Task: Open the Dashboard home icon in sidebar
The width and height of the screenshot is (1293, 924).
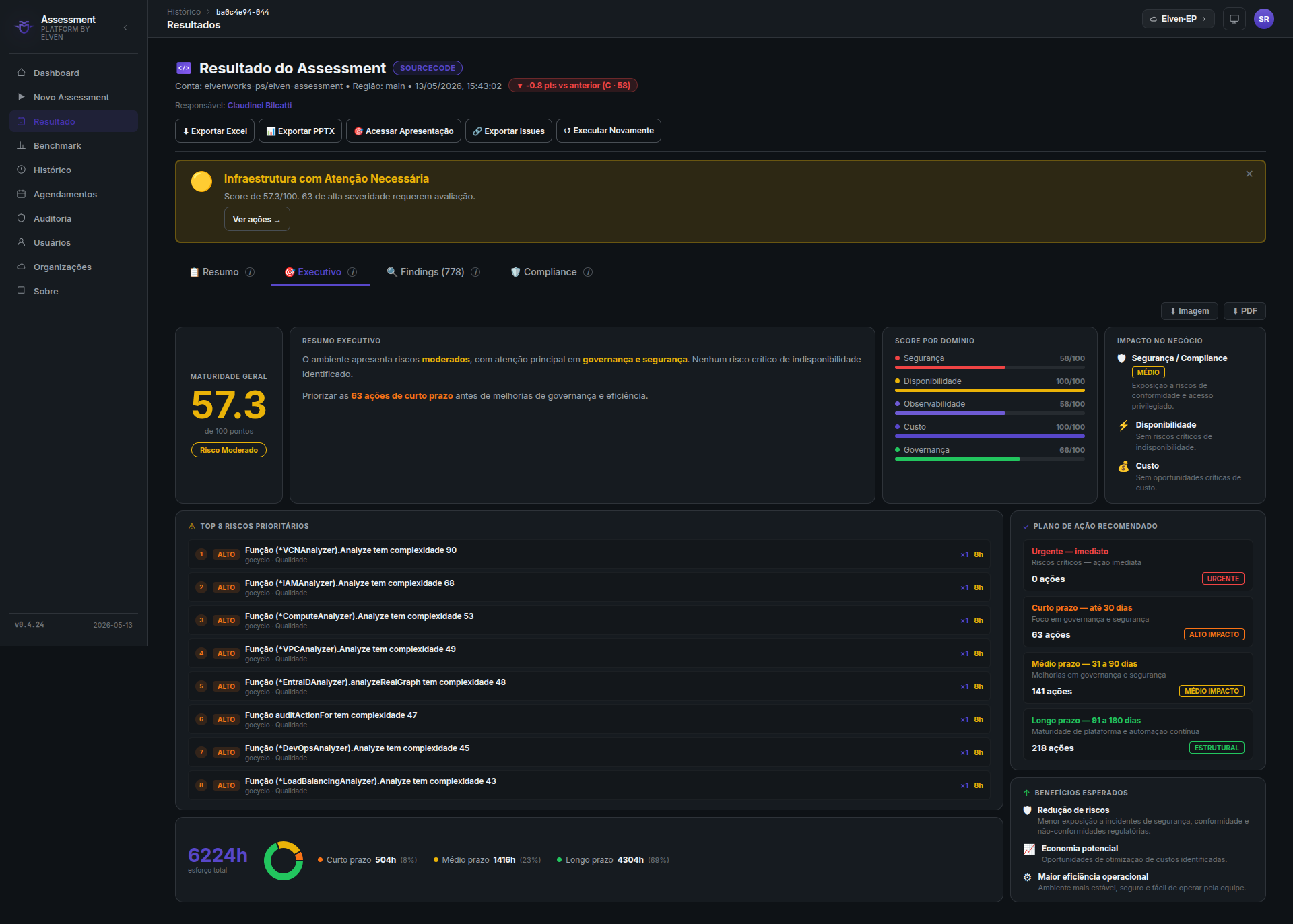Action: (21, 73)
